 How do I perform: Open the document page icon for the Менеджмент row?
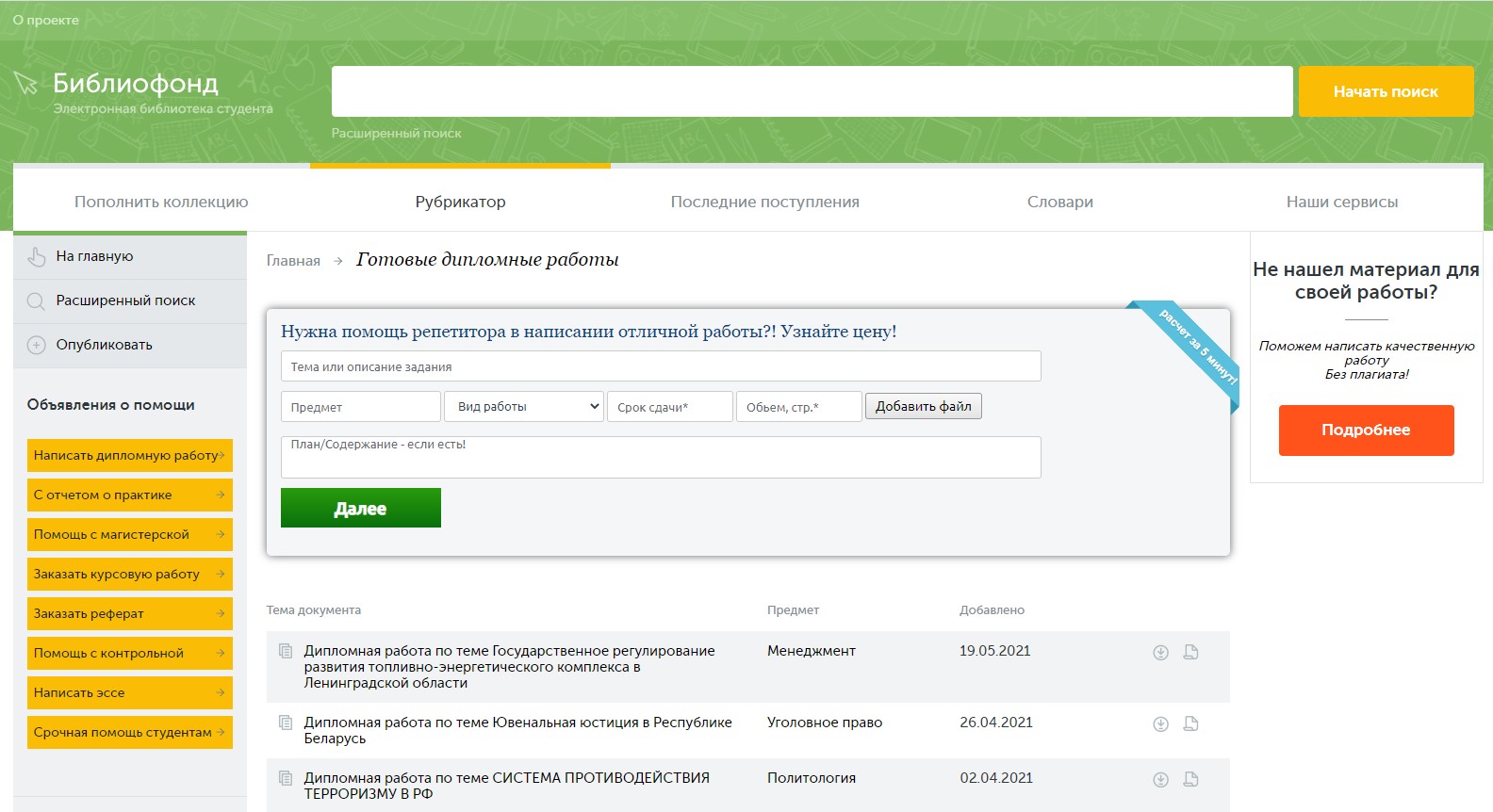(x=1191, y=652)
